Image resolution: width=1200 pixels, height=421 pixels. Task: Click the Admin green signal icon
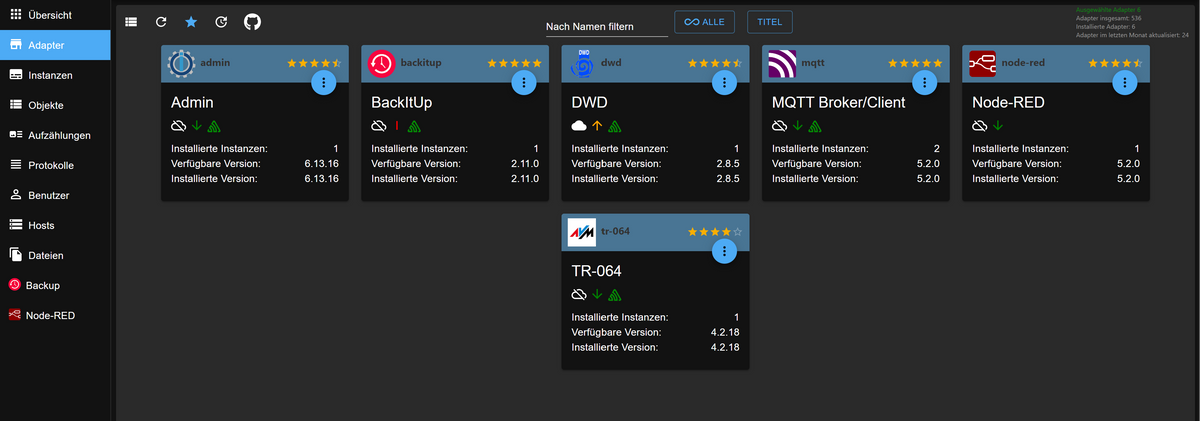pos(214,126)
